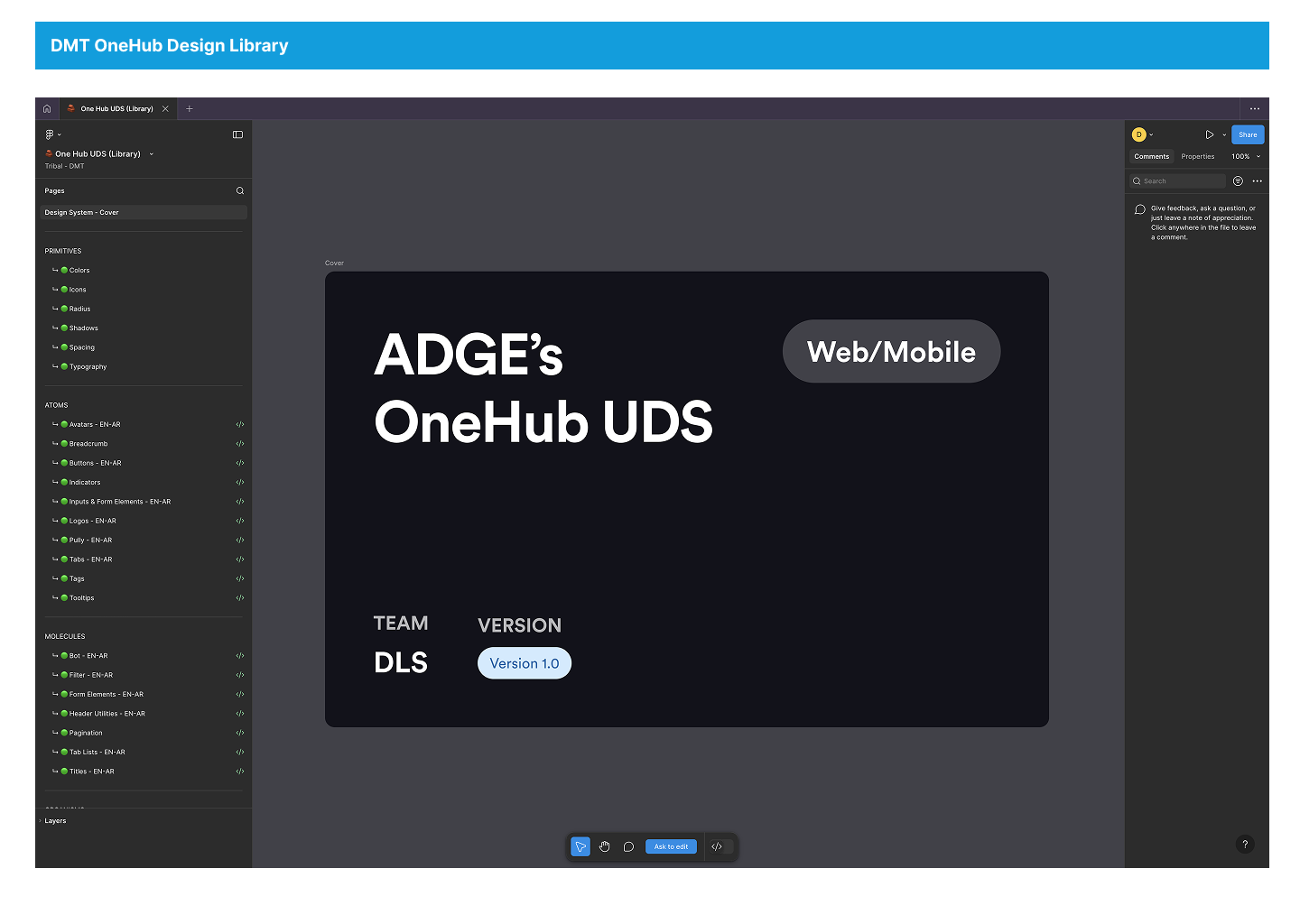Expand the One Hub UDS file name dropdown
The image size is (1300, 924).
[x=151, y=154]
